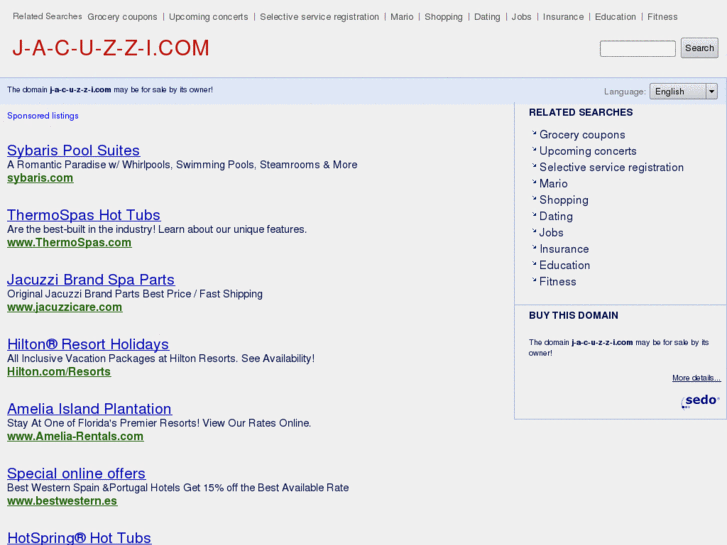The width and height of the screenshot is (727, 545).
Task: Open HotSpring Hot Tubs listing
Action: [x=79, y=538]
